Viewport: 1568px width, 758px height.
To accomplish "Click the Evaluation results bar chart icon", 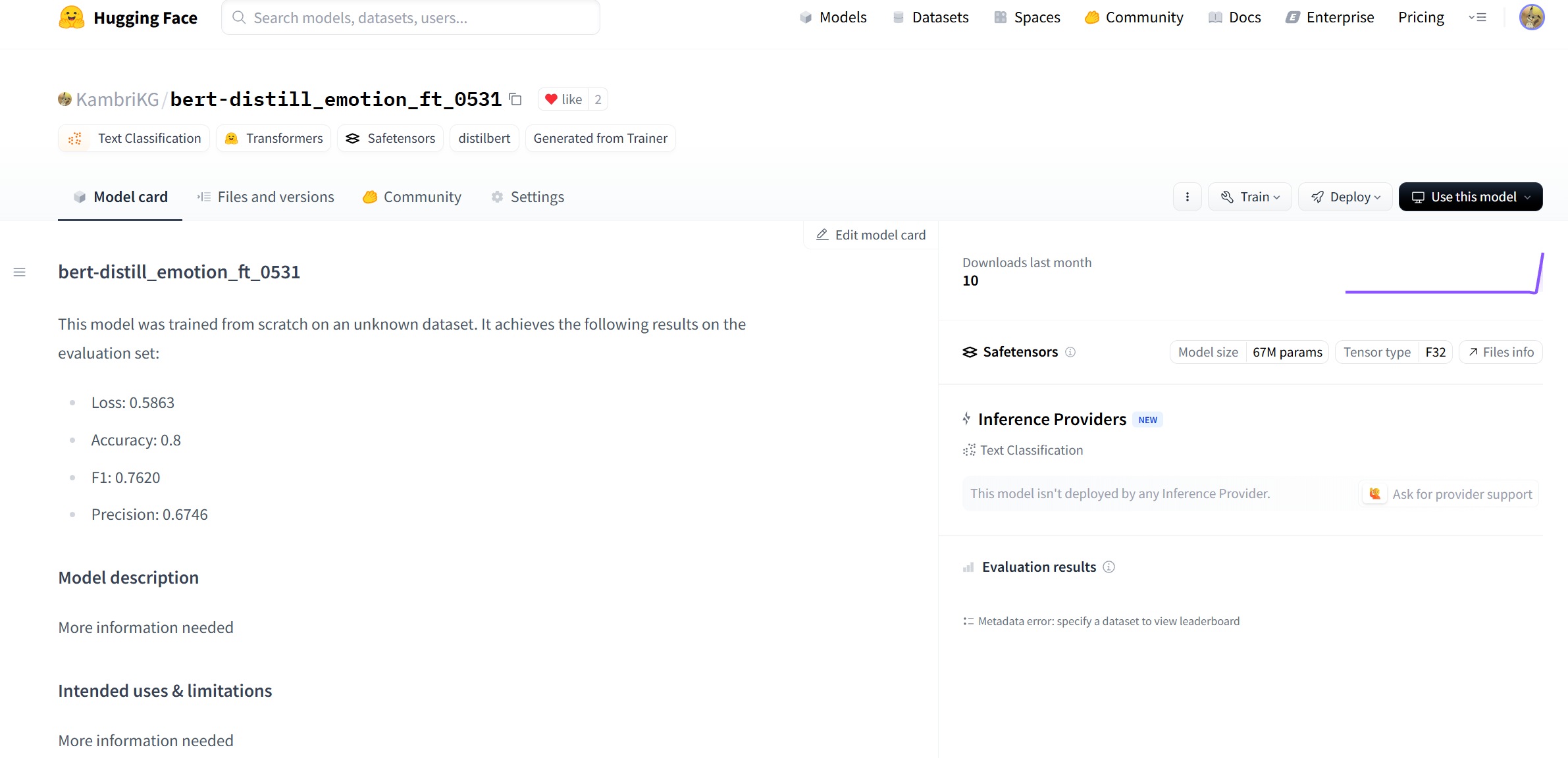I will click(x=968, y=567).
